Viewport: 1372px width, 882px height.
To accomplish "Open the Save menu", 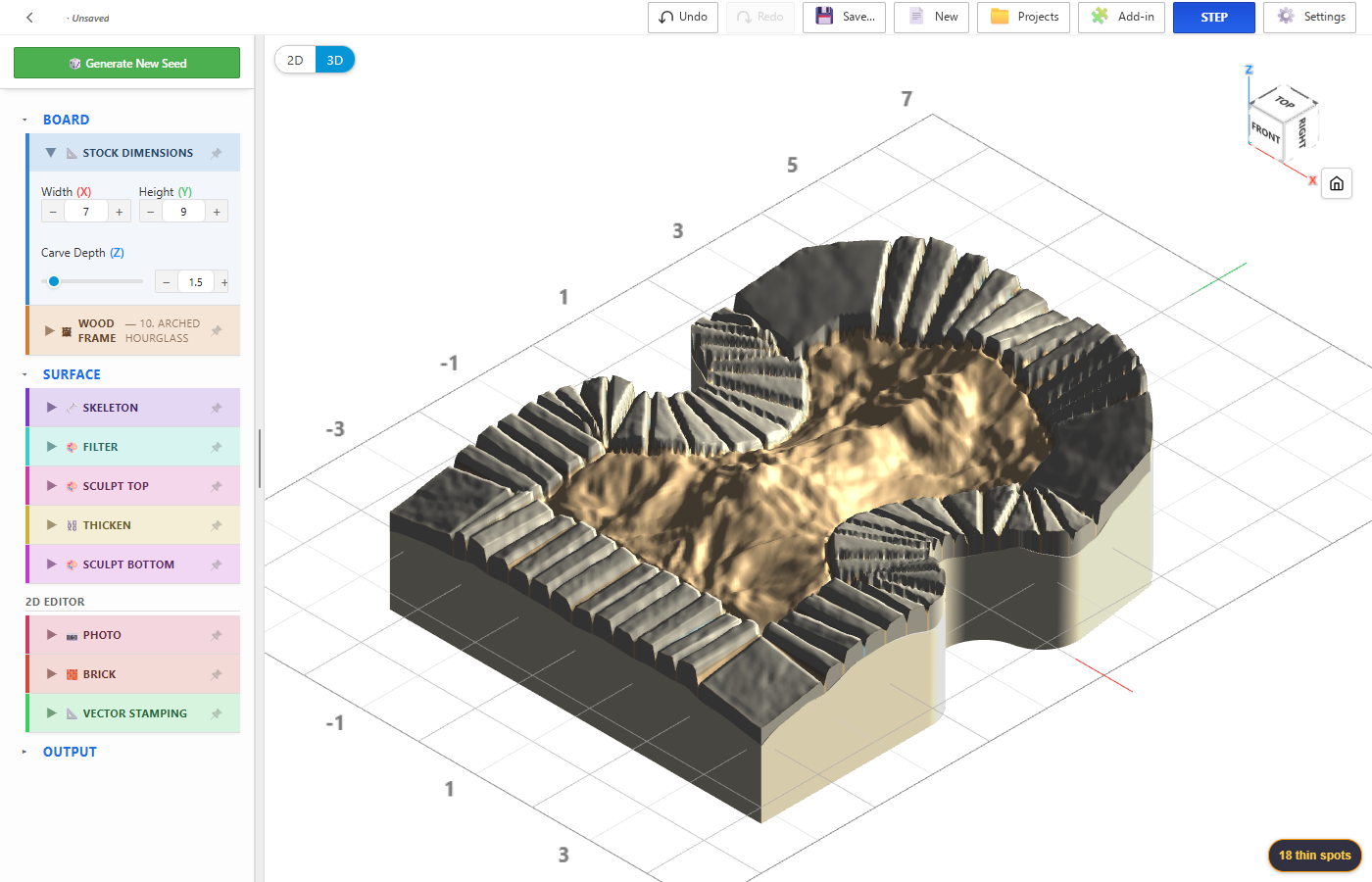I will point(845,18).
